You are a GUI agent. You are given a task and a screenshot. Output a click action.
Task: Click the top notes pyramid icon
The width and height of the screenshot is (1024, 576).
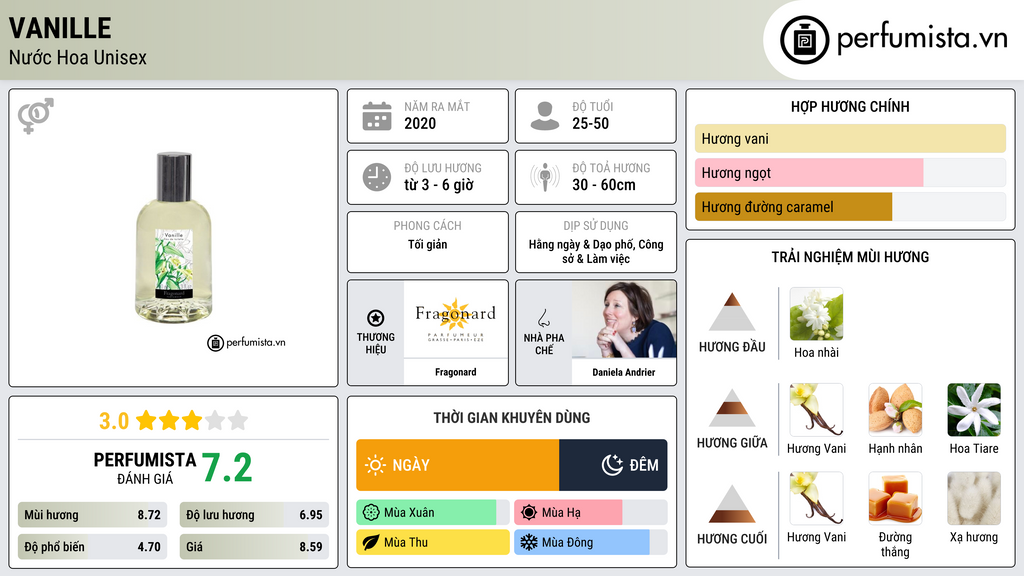pyautogui.click(x=732, y=312)
